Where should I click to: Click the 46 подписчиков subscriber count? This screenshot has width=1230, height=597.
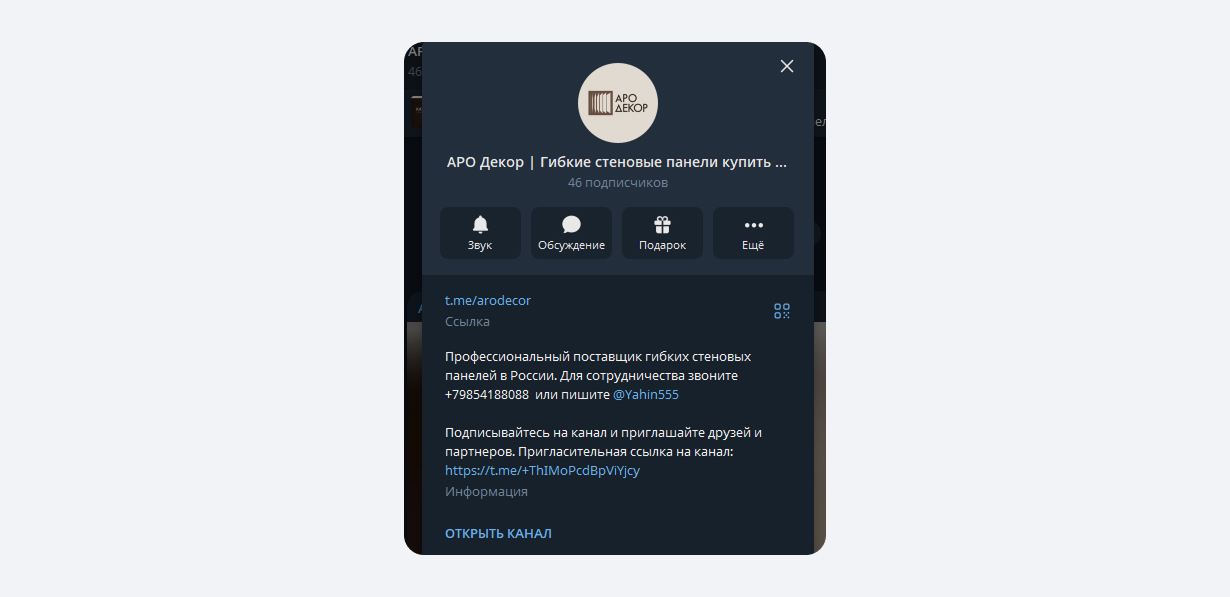(618, 183)
